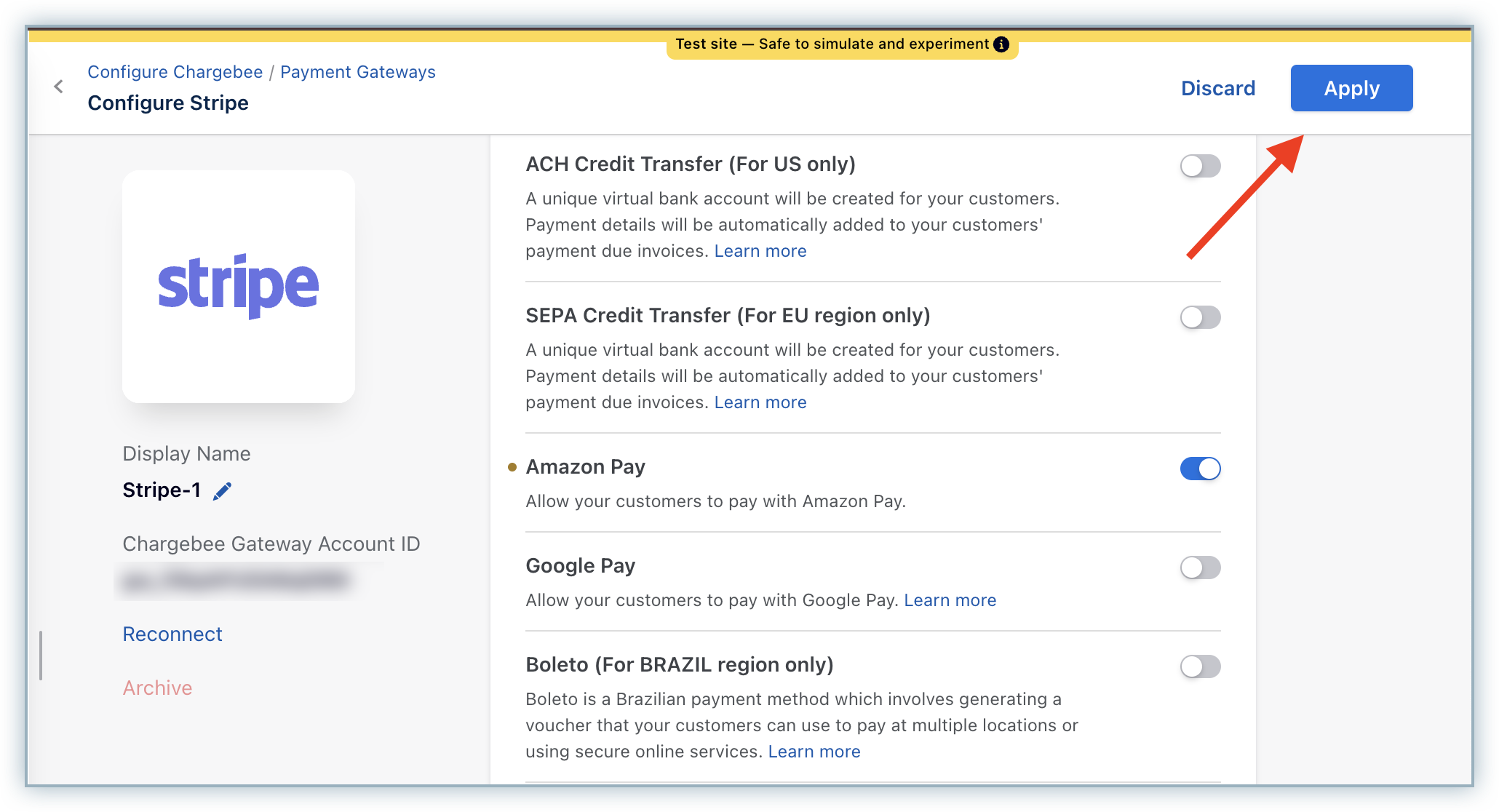Open Learn more under SEPA Credit Transfer
The height and width of the screenshot is (812, 1499).
coord(760,402)
